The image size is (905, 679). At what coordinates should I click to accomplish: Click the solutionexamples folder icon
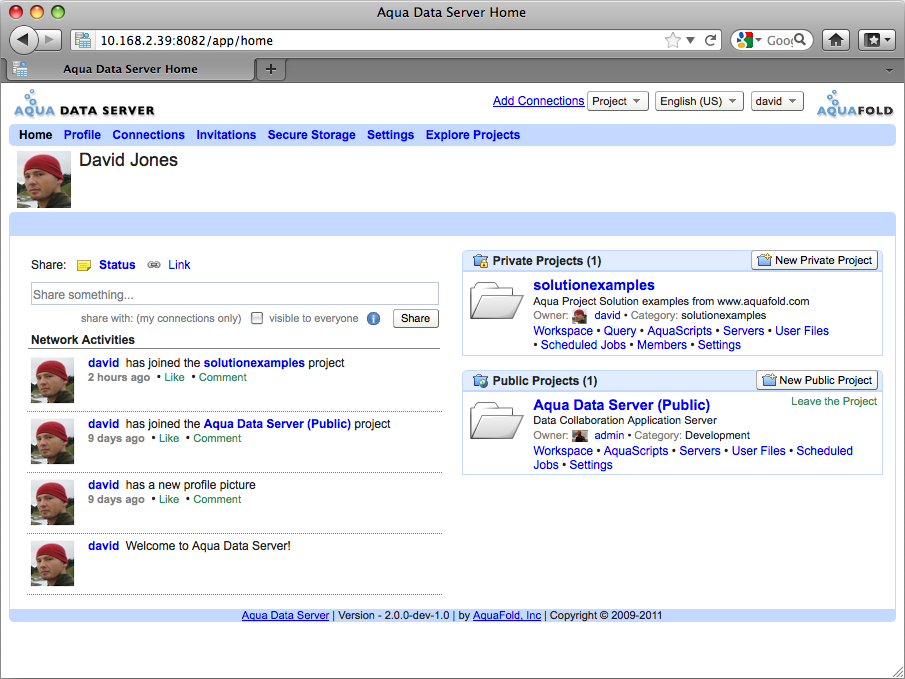tap(496, 300)
